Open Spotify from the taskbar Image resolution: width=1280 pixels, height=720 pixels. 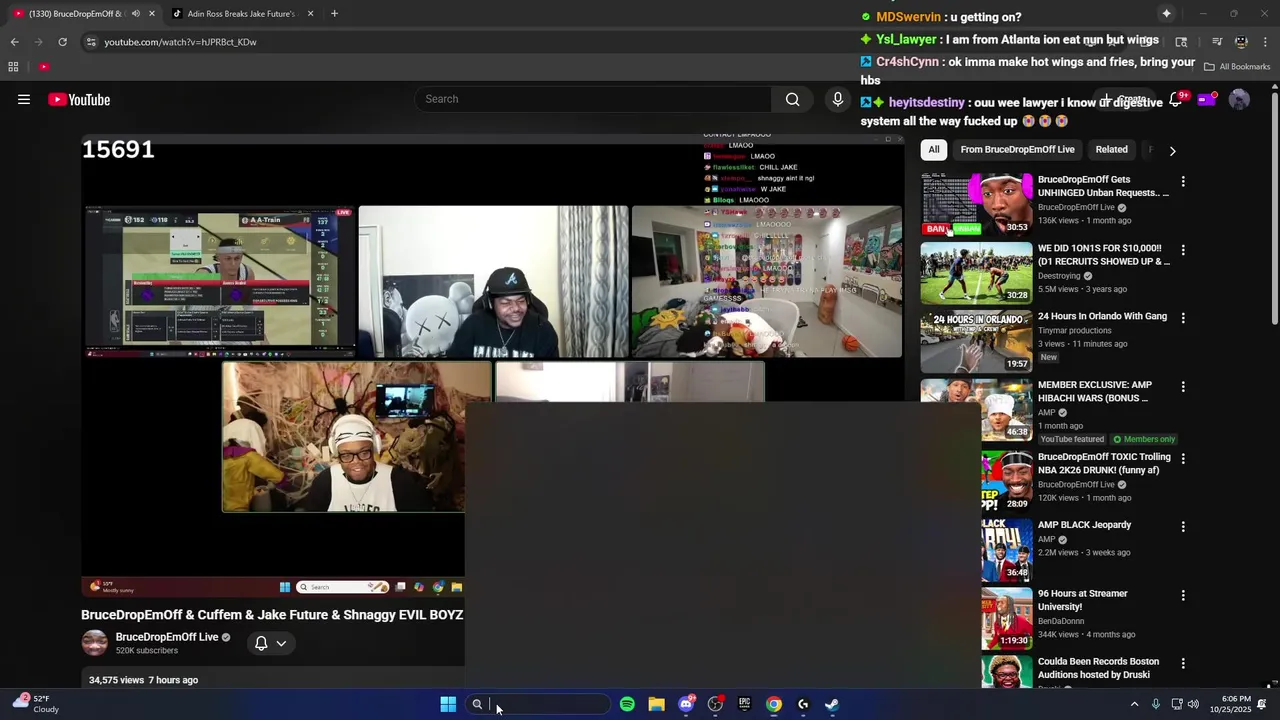[x=627, y=704]
